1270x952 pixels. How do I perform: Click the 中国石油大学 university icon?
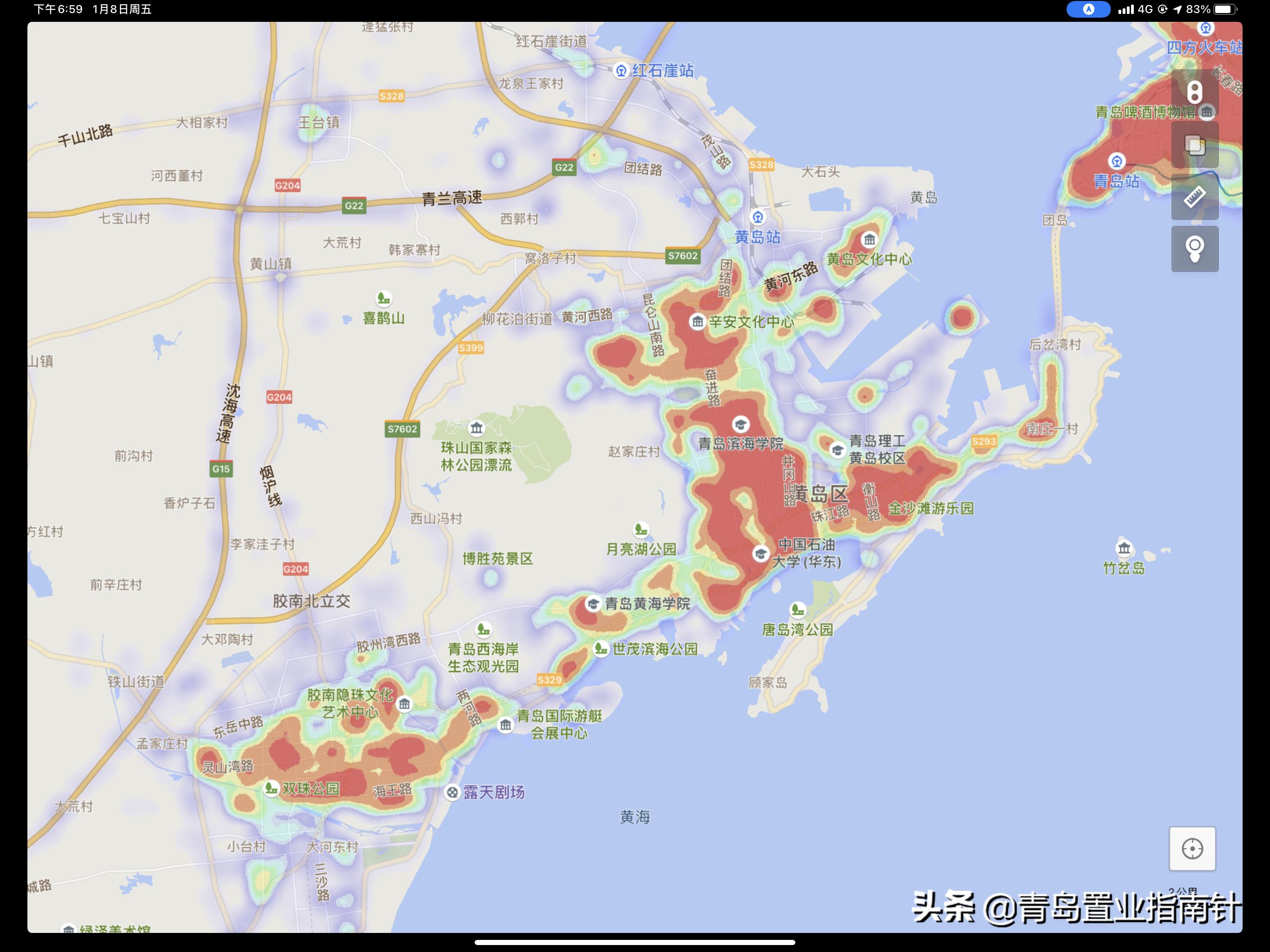click(761, 555)
